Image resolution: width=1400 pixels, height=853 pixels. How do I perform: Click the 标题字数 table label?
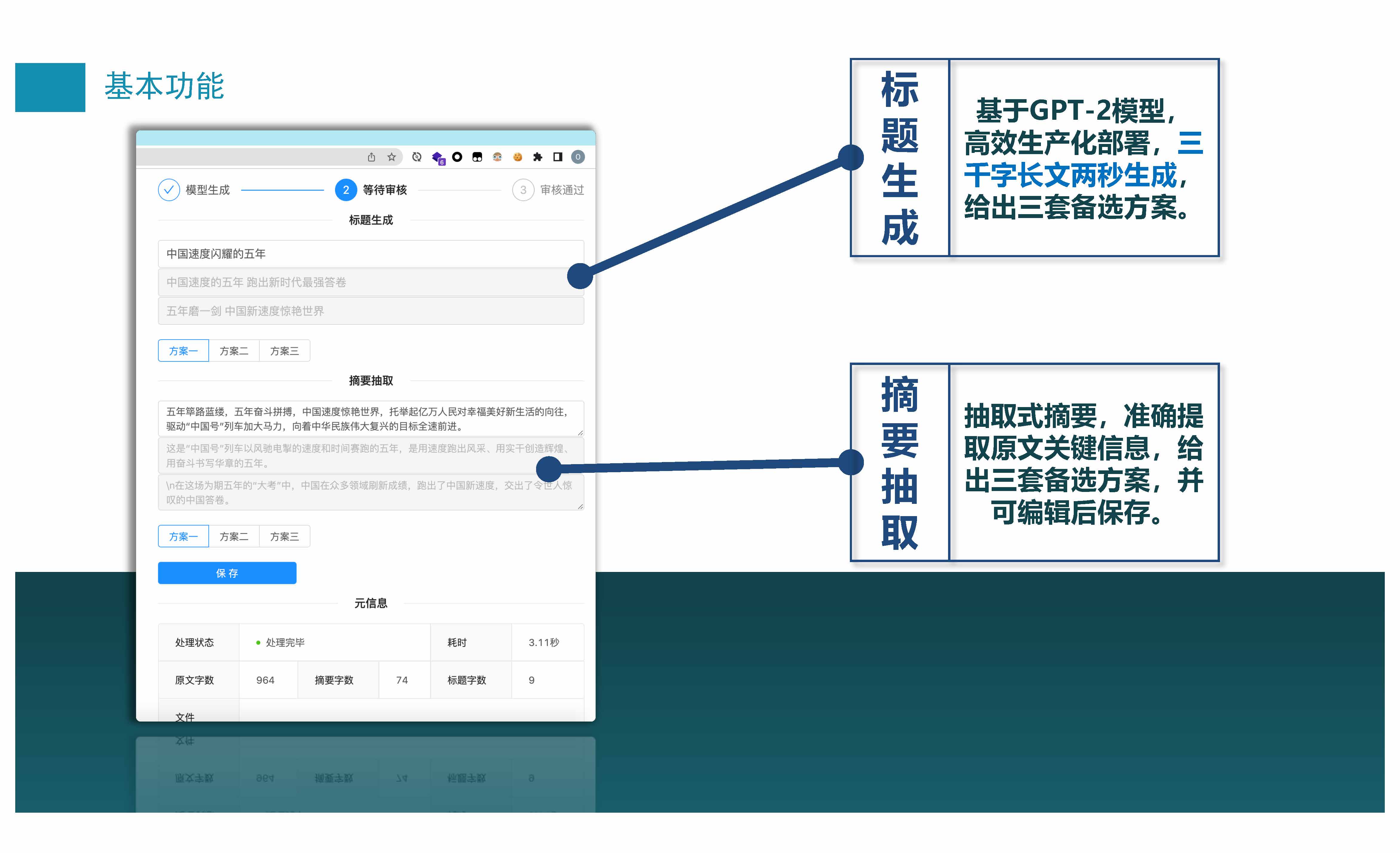pos(467,680)
